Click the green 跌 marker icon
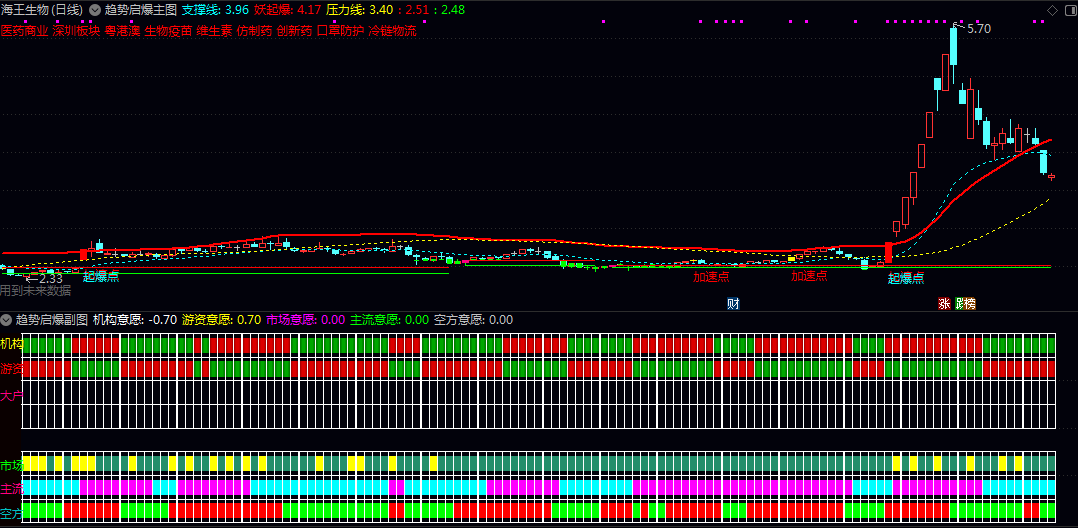Image resolution: width=1078 pixels, height=528 pixels. click(x=960, y=303)
